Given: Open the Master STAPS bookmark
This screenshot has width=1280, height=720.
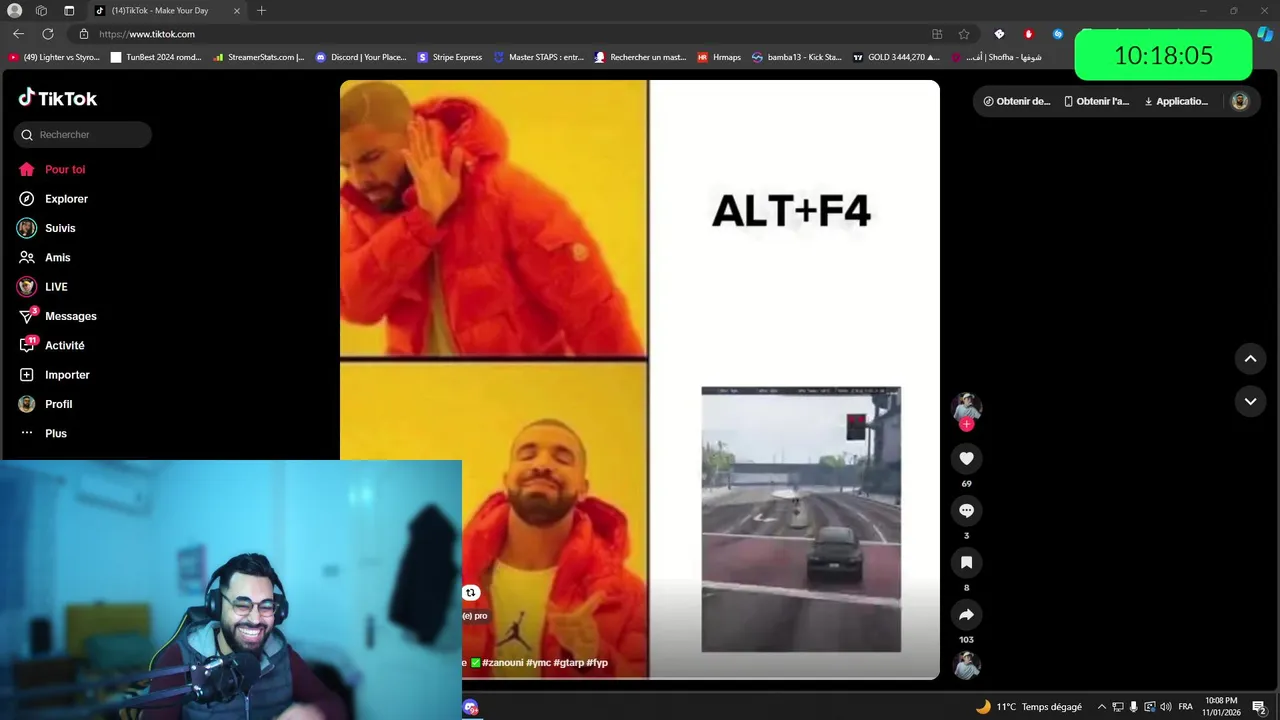Looking at the screenshot, I should (x=539, y=57).
